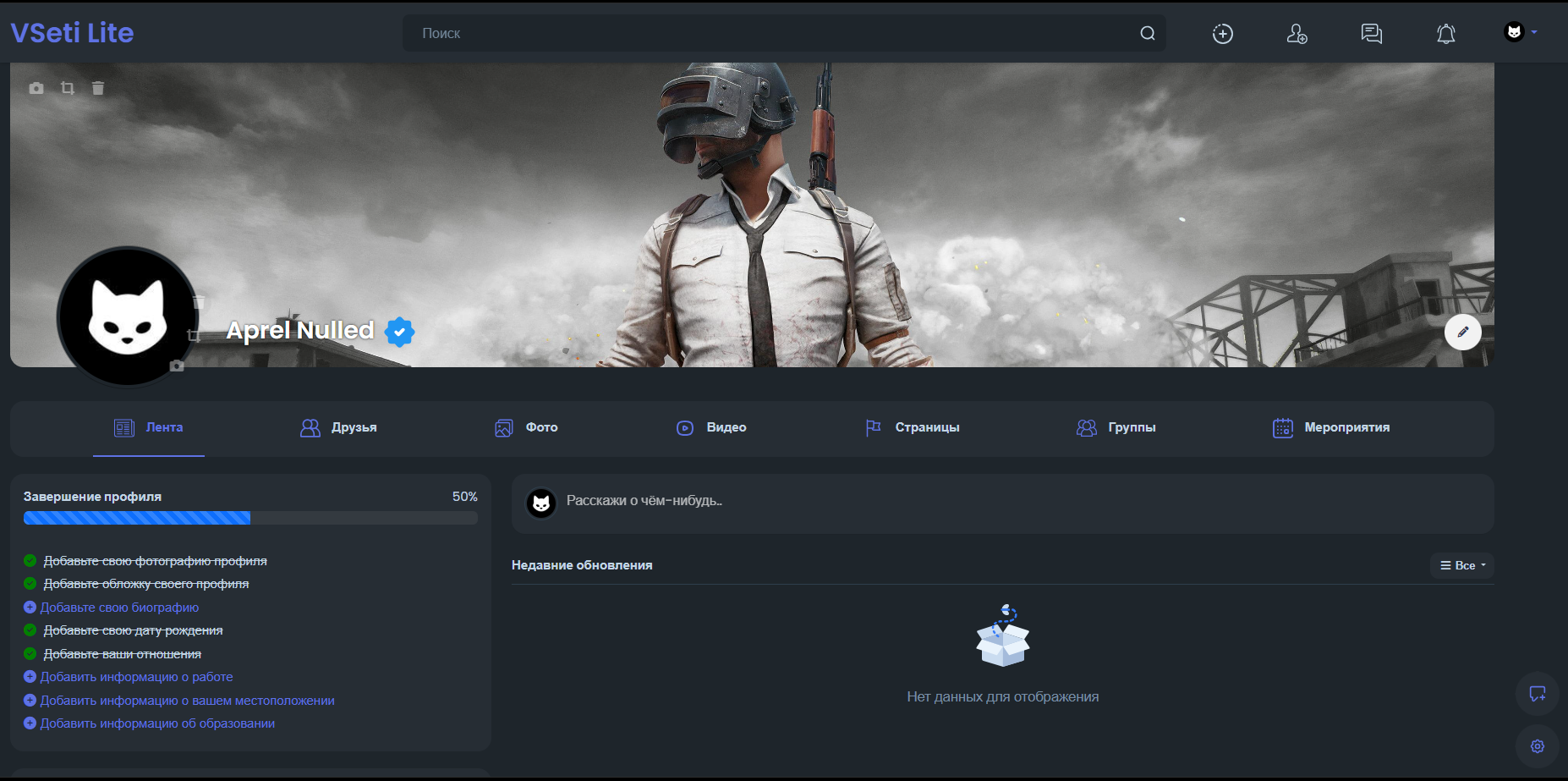
Task: Delete the cover image
Action: (x=98, y=88)
